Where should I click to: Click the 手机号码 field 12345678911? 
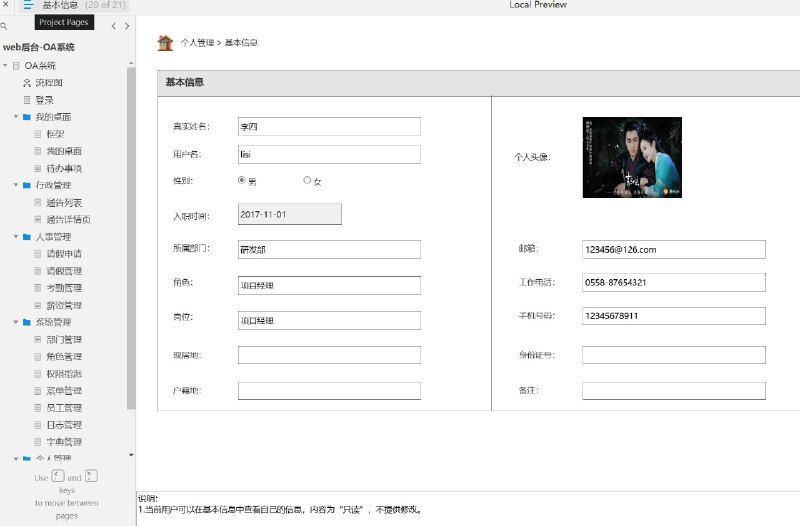(x=673, y=316)
